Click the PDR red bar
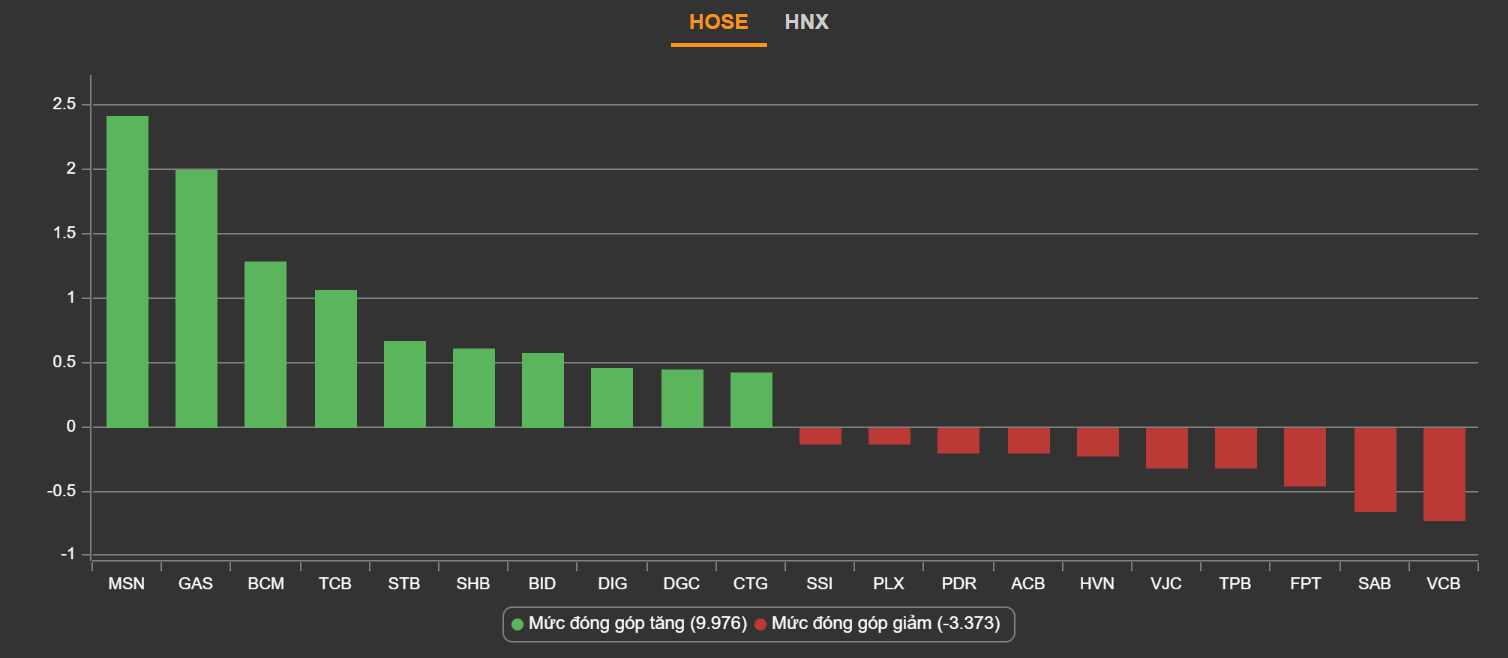Image resolution: width=1508 pixels, height=658 pixels. pos(958,440)
